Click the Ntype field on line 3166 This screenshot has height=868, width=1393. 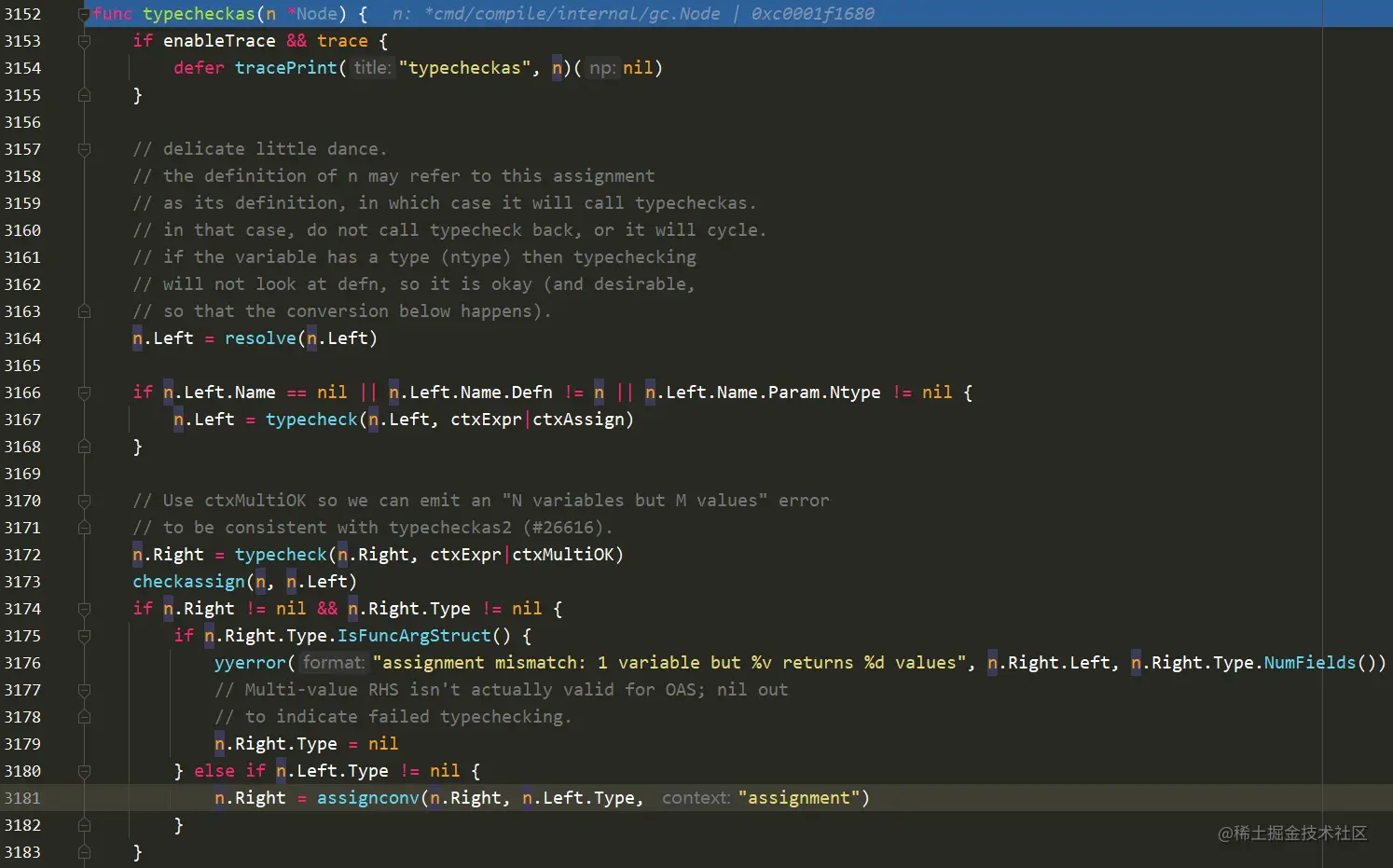click(x=855, y=393)
